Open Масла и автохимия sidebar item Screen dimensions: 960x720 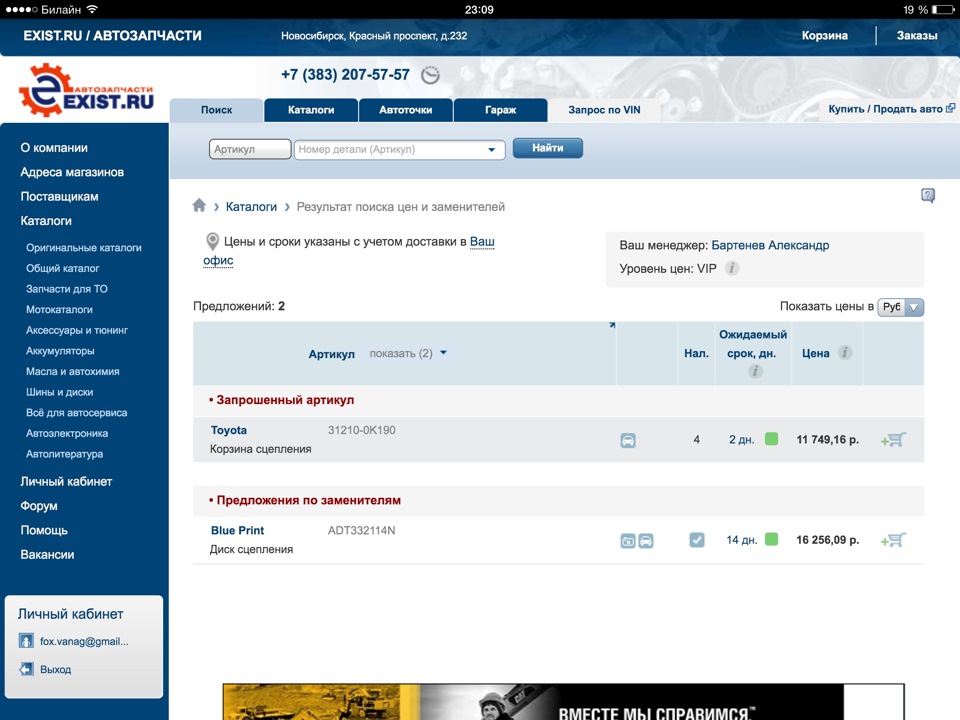click(x=73, y=372)
